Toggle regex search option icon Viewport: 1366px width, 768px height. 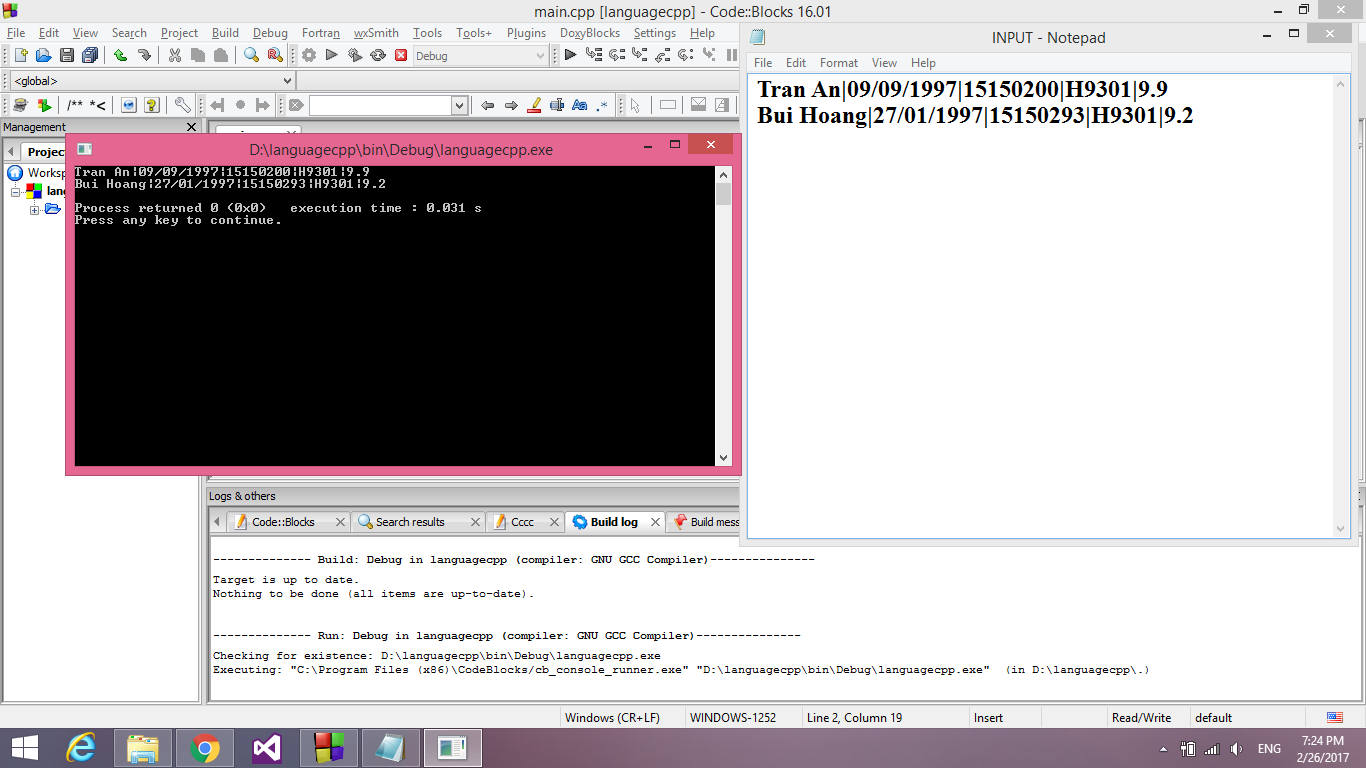click(x=603, y=105)
